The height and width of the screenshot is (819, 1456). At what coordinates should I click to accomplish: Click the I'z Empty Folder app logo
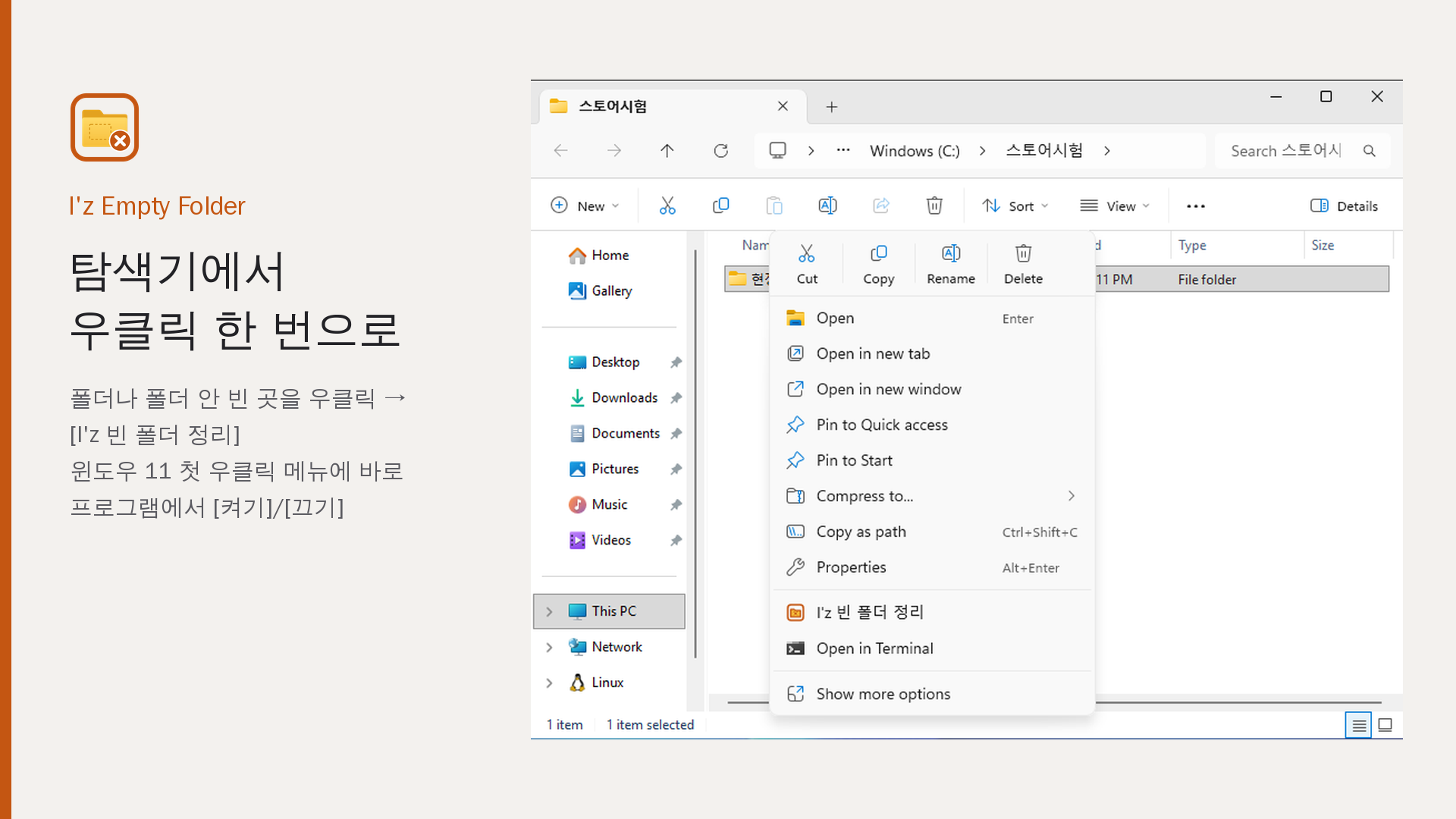point(105,127)
